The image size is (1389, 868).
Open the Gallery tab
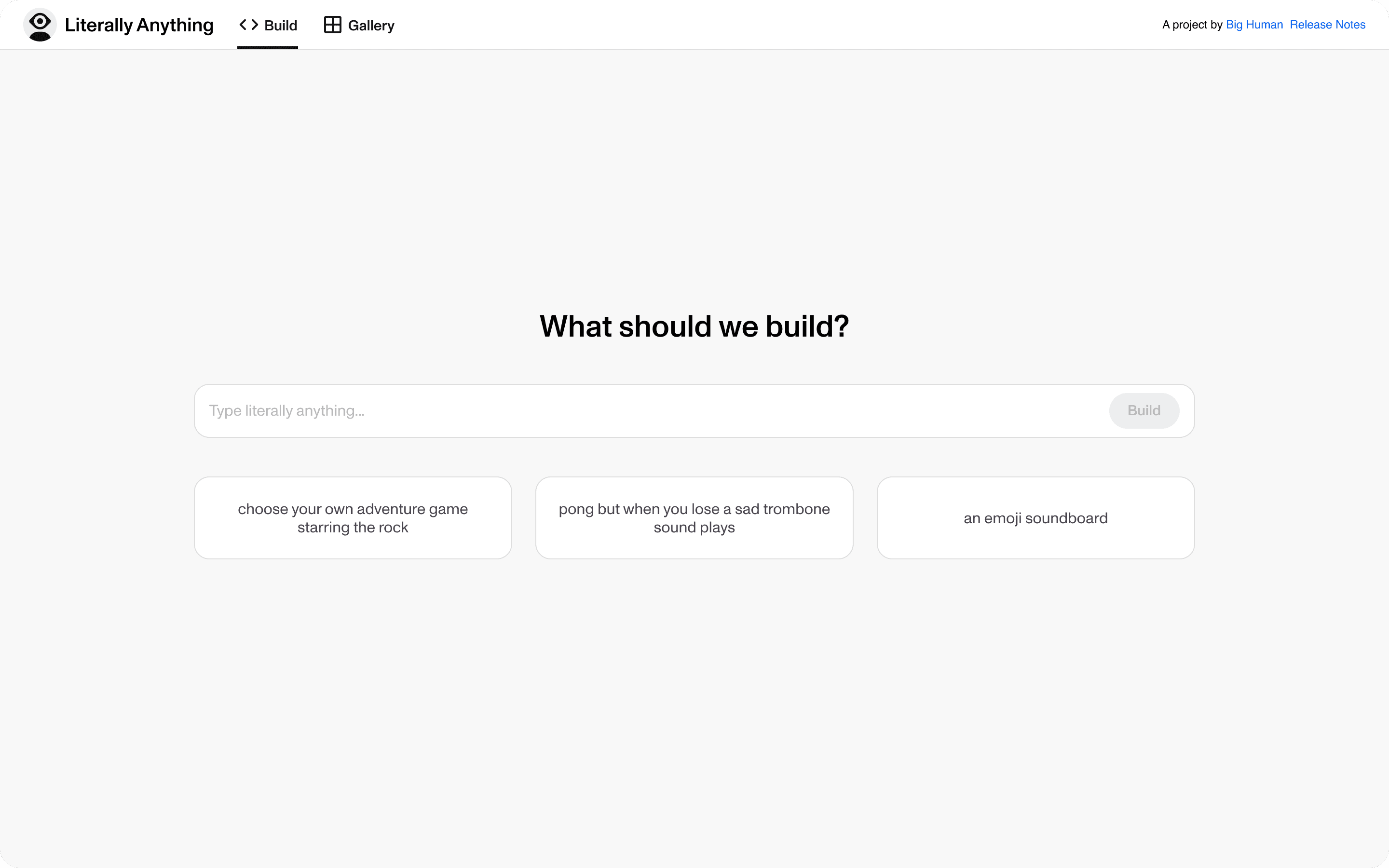pyautogui.click(x=370, y=25)
